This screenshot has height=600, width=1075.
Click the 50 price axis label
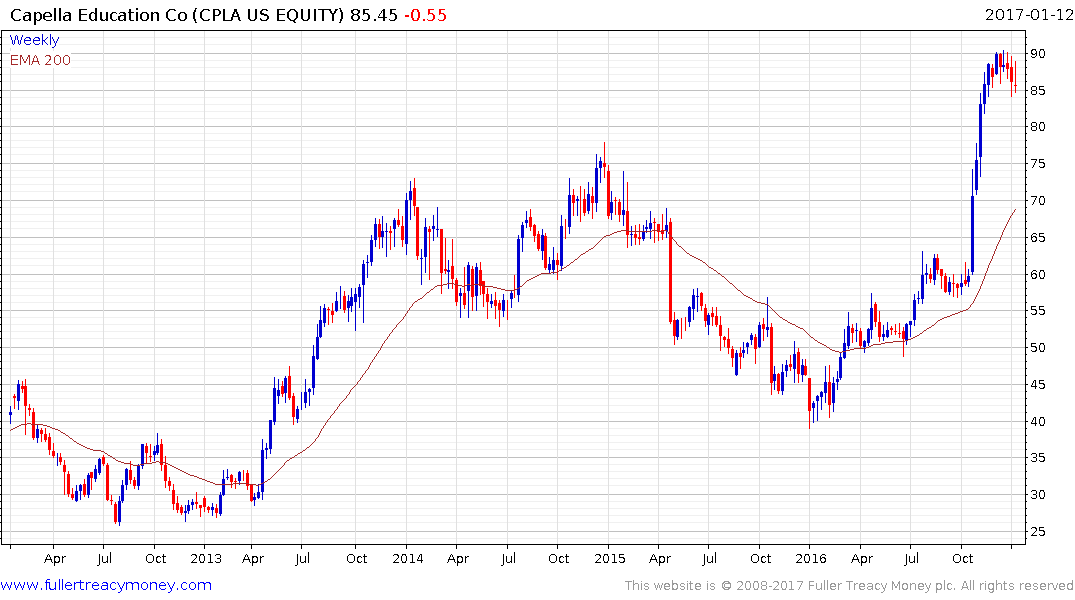coord(1037,348)
